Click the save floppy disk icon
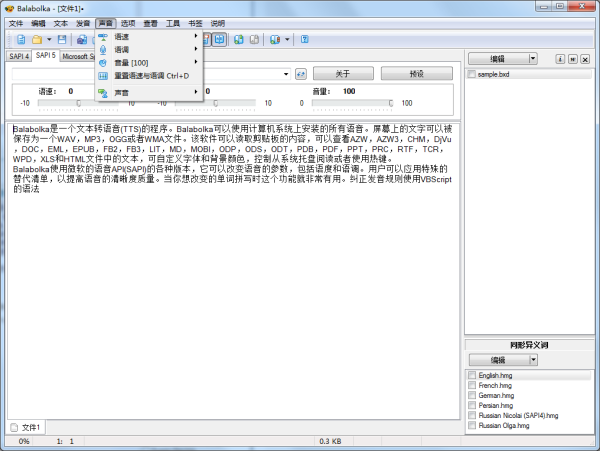 click(x=61, y=40)
